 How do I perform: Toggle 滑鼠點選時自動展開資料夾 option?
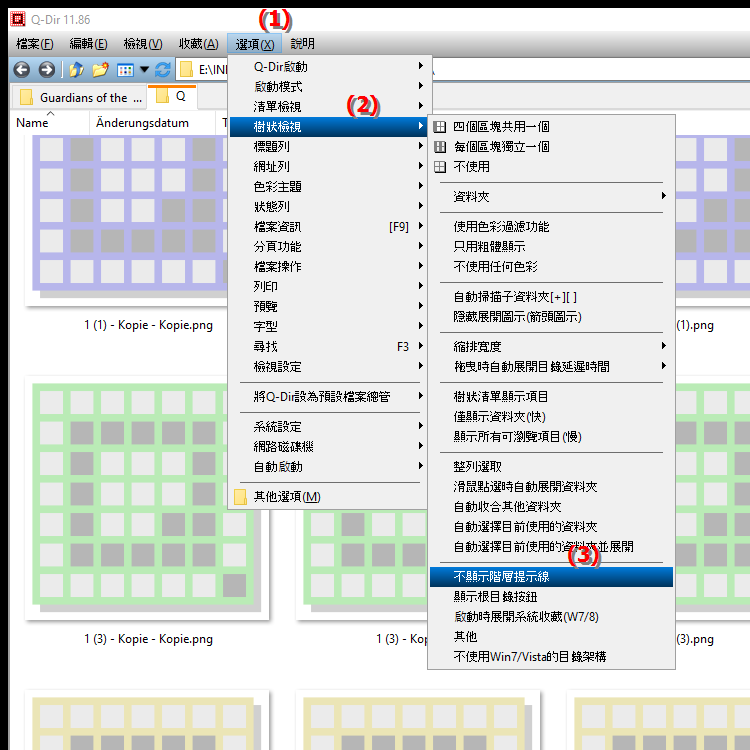coord(551,487)
